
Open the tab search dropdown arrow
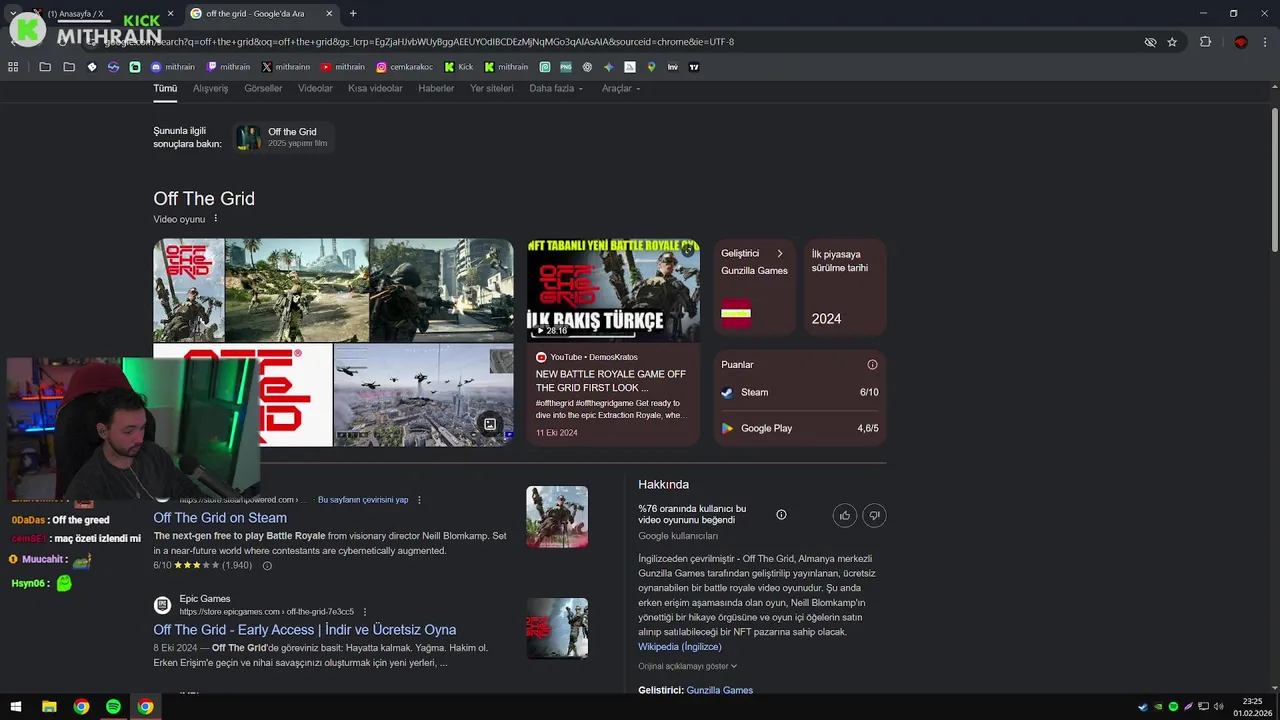(x=13, y=14)
